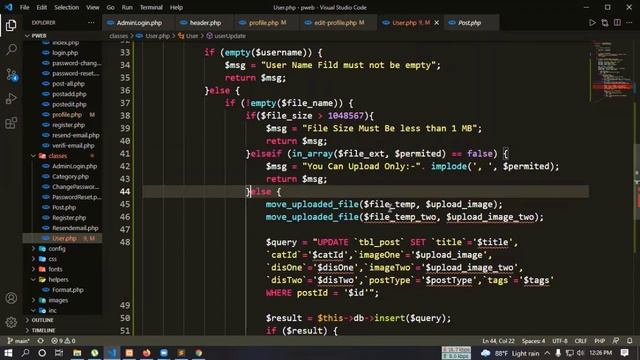Click Ln 44, Col 22 in status bar

pyautogui.click(x=498, y=341)
